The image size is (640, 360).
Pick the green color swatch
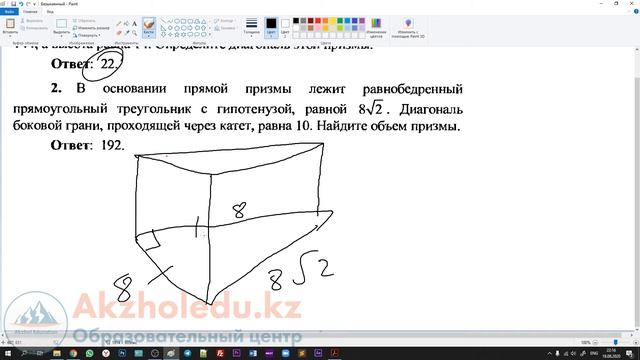pos(340,21)
